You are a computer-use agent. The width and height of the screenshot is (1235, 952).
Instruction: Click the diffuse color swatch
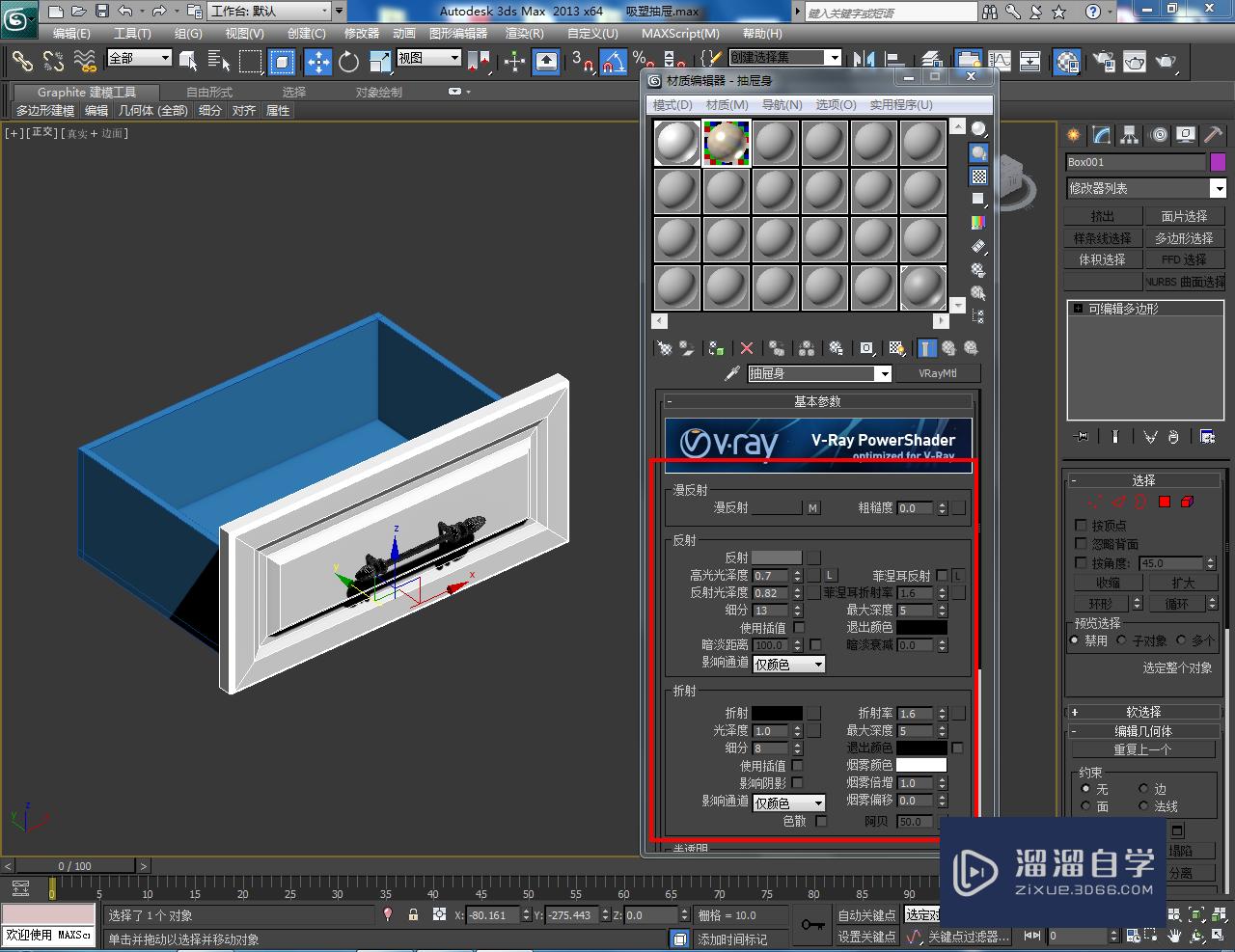coord(777,507)
